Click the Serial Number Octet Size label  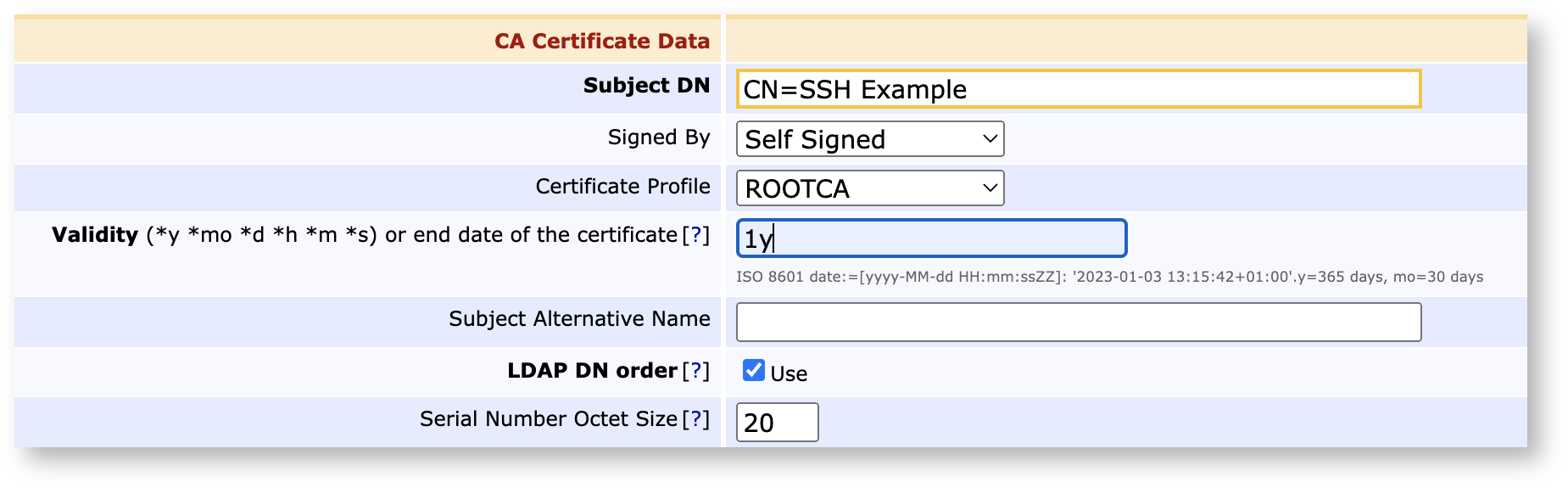click(549, 419)
